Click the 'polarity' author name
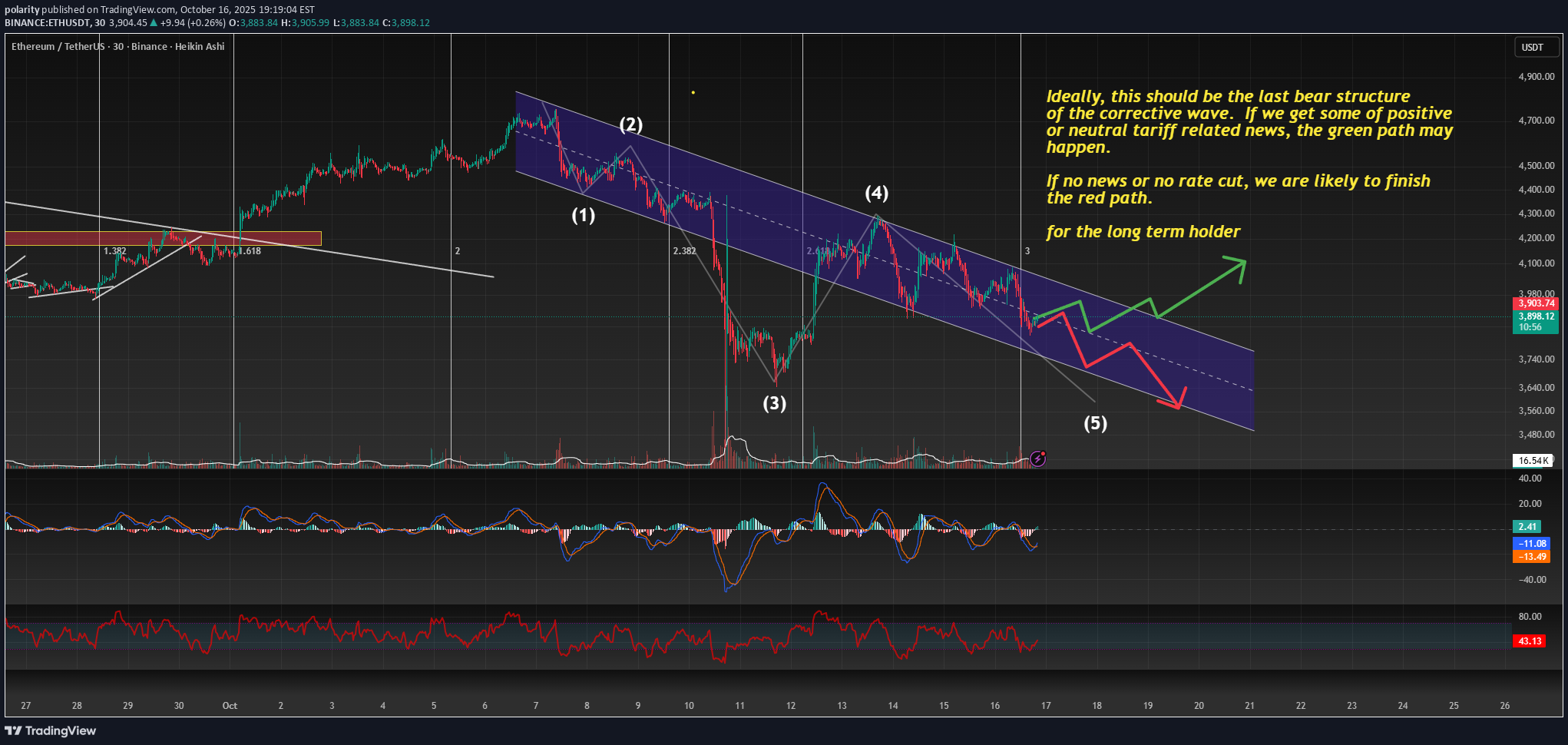Viewport: 1568px width, 745px height. [22, 10]
